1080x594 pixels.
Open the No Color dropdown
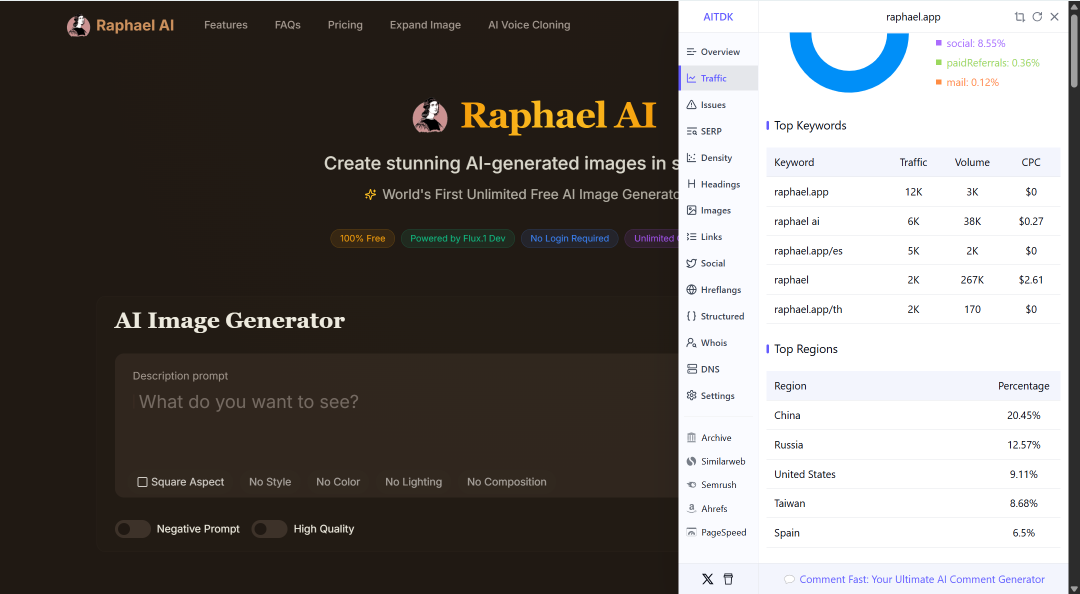click(338, 482)
